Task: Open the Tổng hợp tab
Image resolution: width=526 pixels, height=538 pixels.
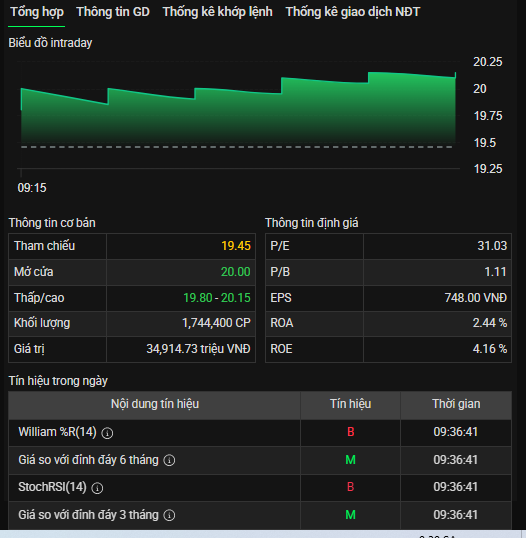Action: 37,12
